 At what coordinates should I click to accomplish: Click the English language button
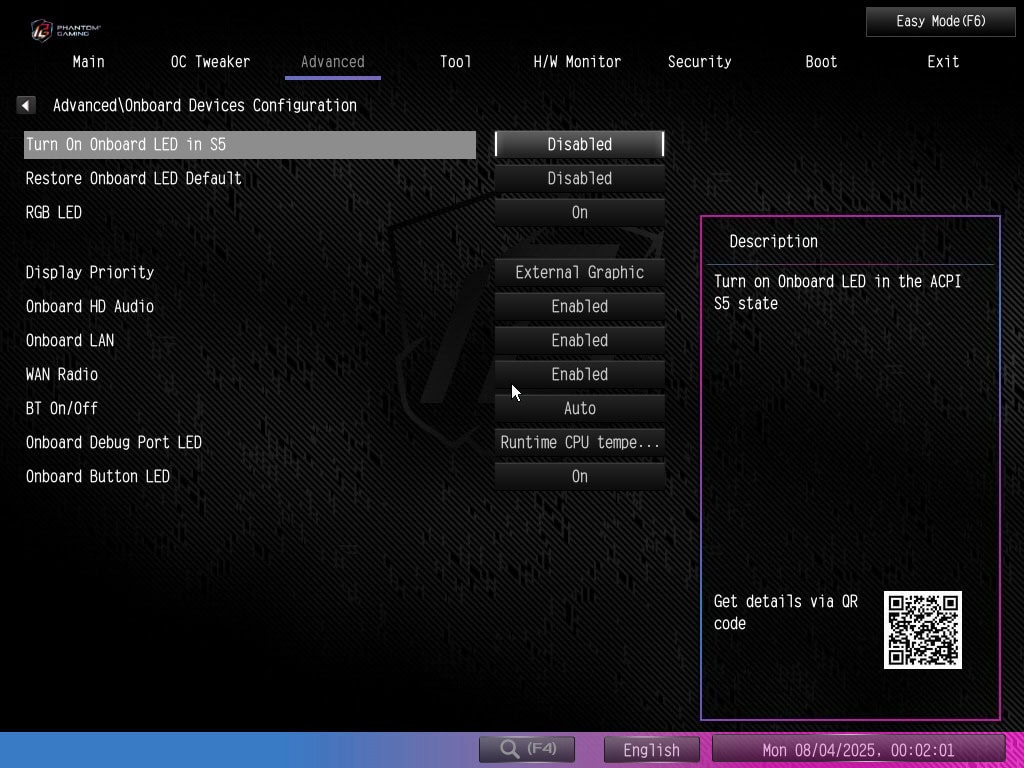point(651,750)
